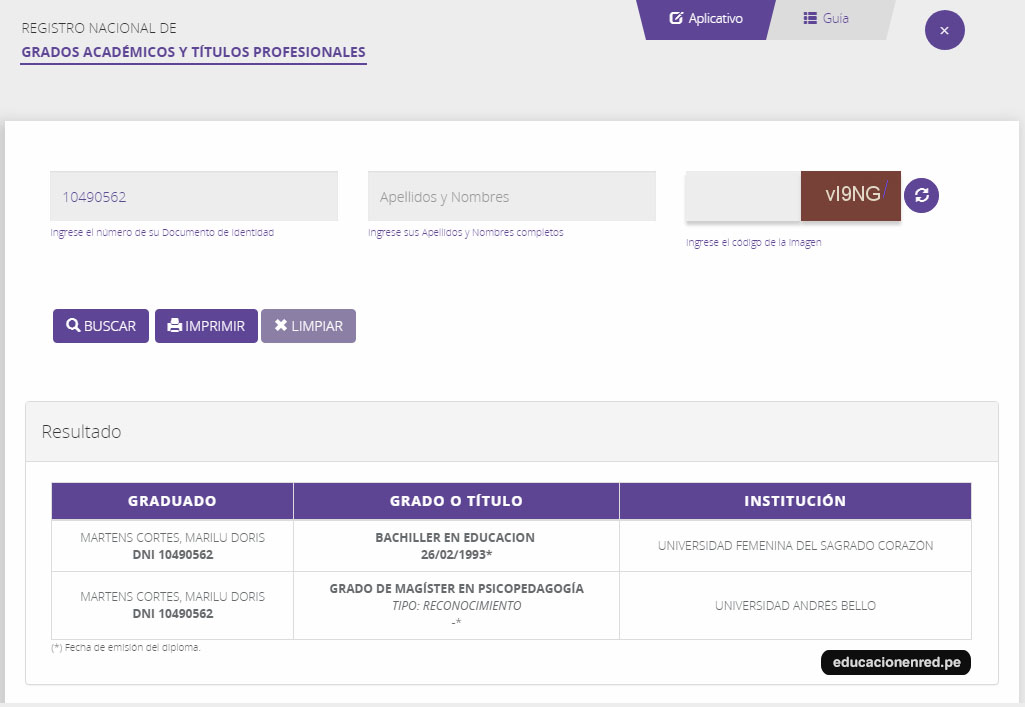1025x707 pixels.
Task: Click TIPO: RECONOCIMIENTO text
Action: pyautogui.click(x=456, y=606)
